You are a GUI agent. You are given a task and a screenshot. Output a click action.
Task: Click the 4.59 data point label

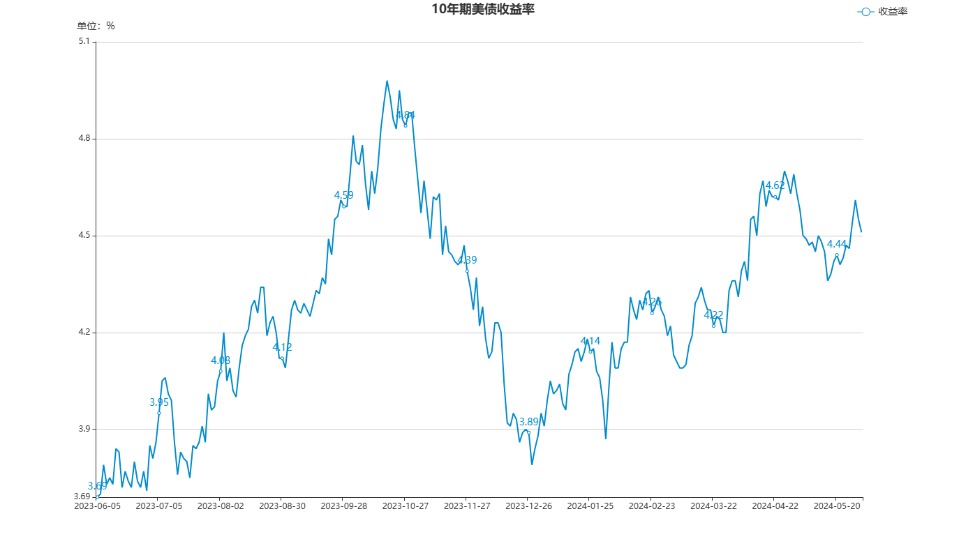[343, 195]
